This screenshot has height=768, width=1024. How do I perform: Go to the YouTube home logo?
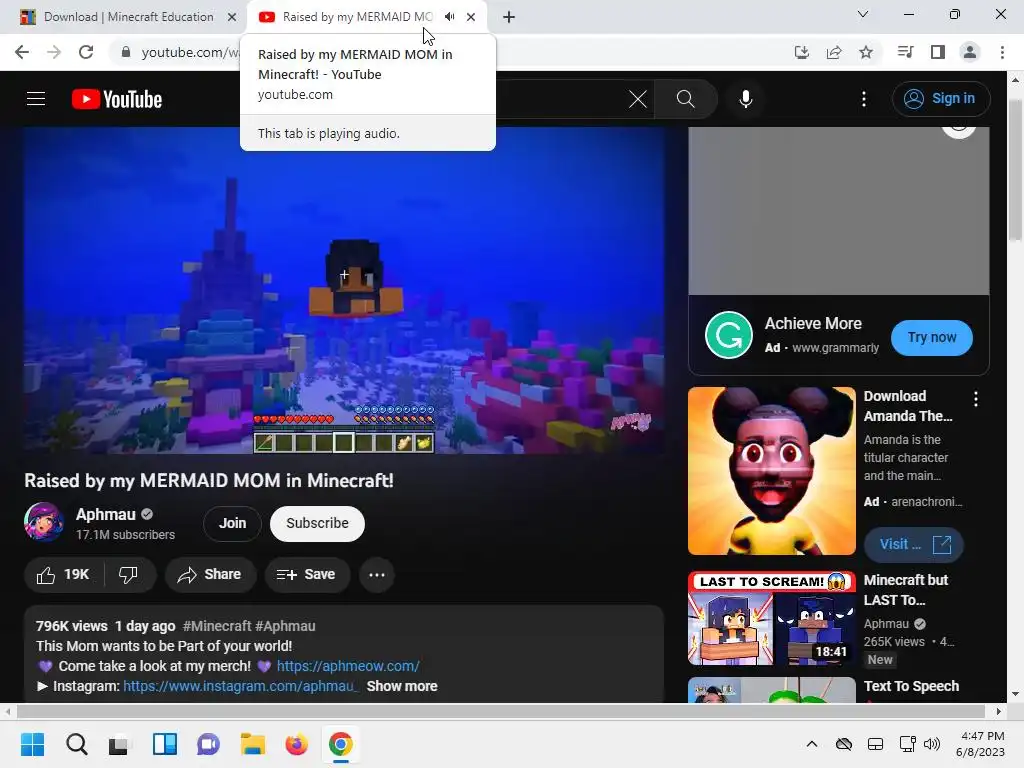117,99
